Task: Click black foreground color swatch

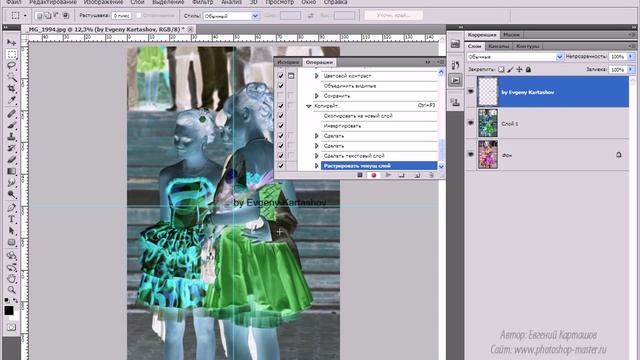Action: [x=9, y=311]
